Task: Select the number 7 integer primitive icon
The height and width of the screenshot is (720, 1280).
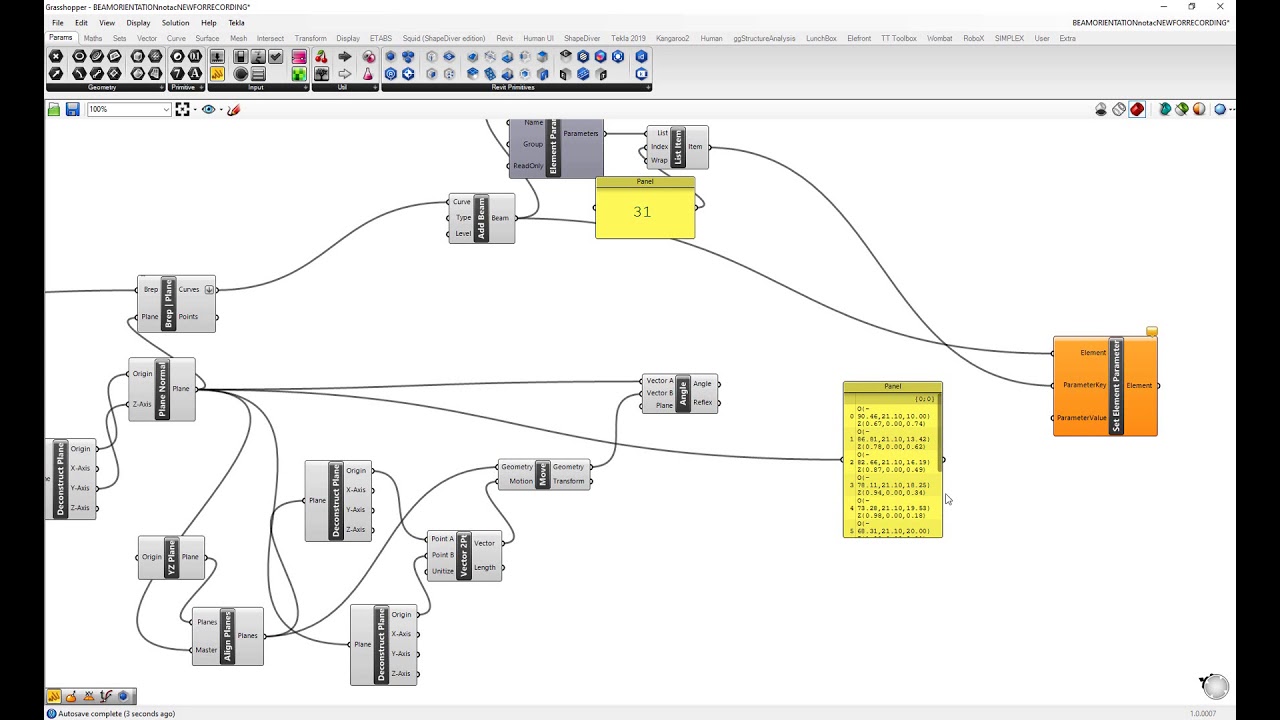Action: click(x=177, y=73)
